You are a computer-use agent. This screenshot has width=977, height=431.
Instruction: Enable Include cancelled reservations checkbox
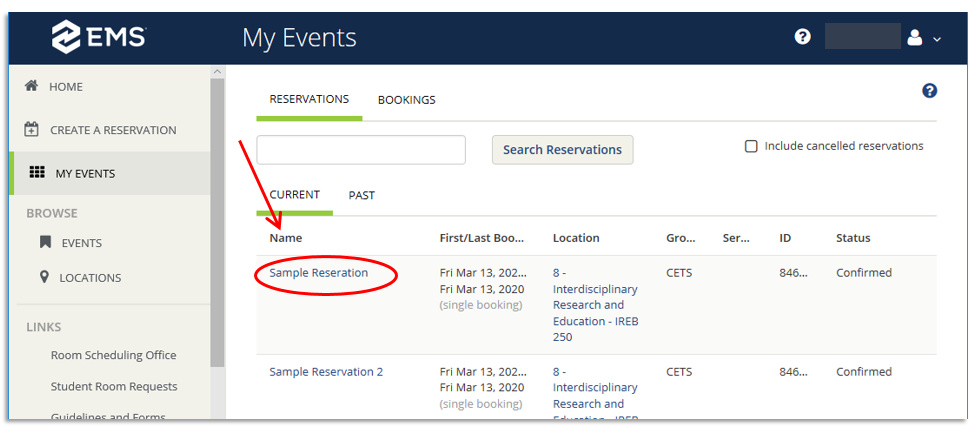coord(751,147)
